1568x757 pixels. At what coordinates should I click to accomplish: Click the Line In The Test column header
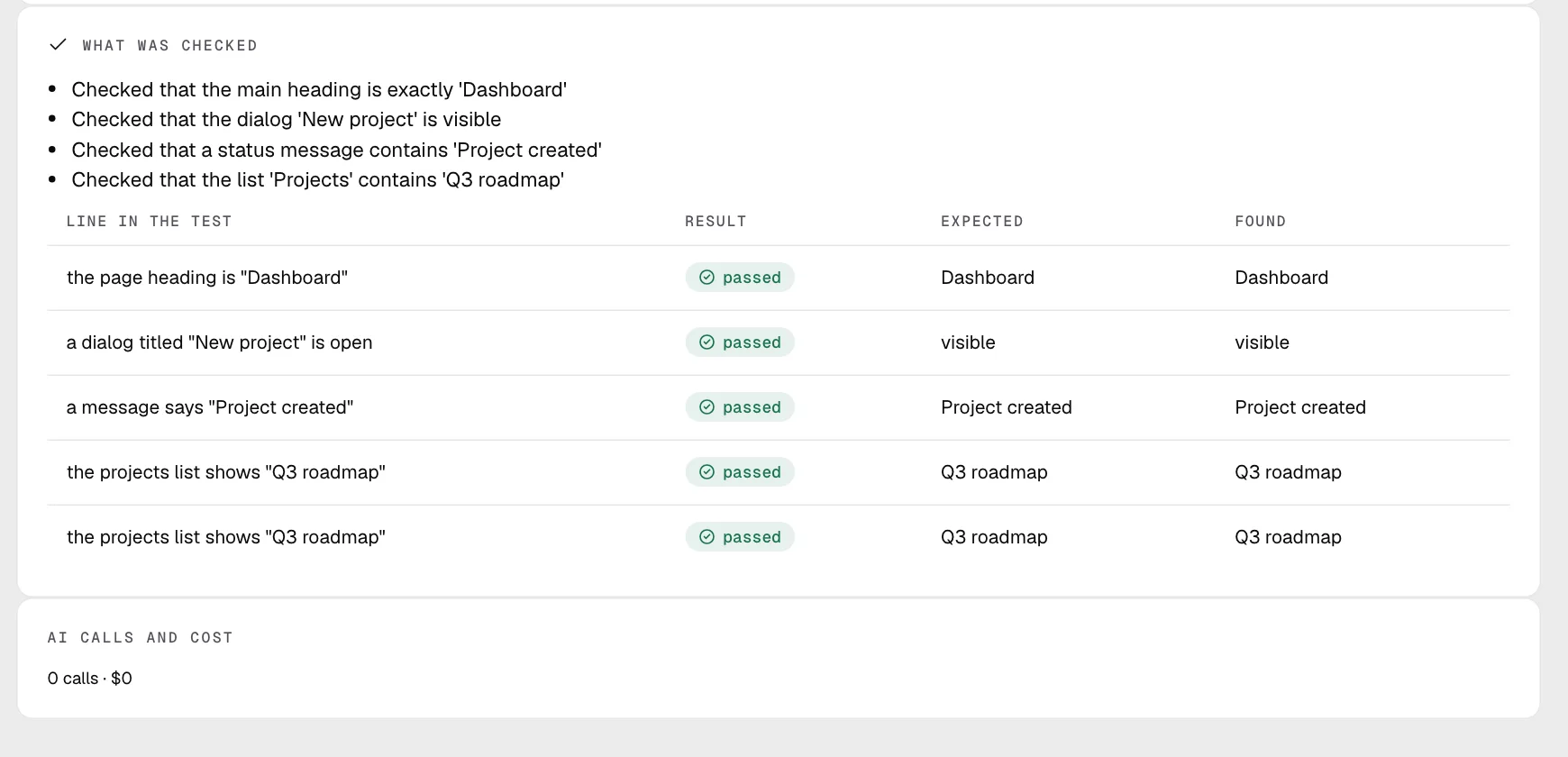150,222
